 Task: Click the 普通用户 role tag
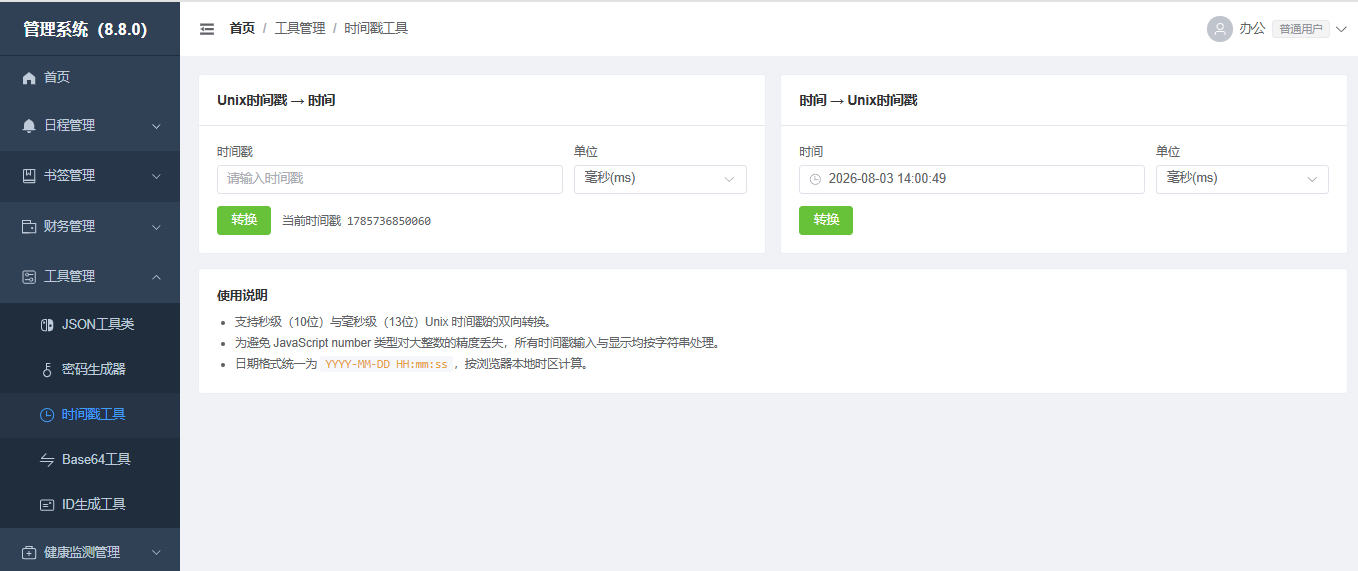(1301, 29)
